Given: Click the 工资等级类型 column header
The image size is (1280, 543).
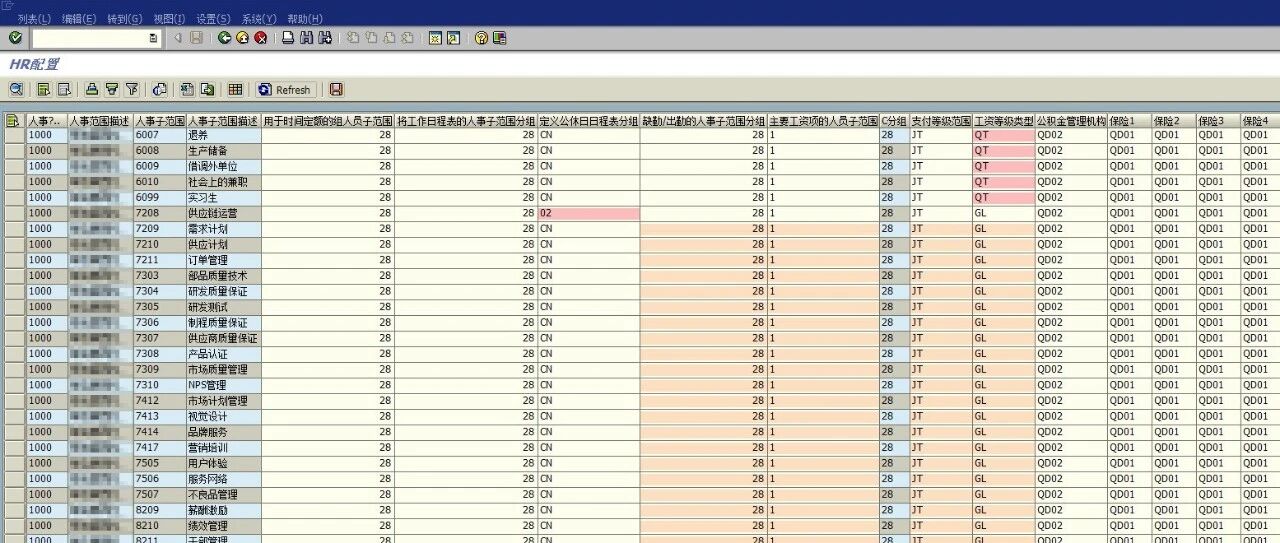Looking at the screenshot, I should coord(1003,120).
